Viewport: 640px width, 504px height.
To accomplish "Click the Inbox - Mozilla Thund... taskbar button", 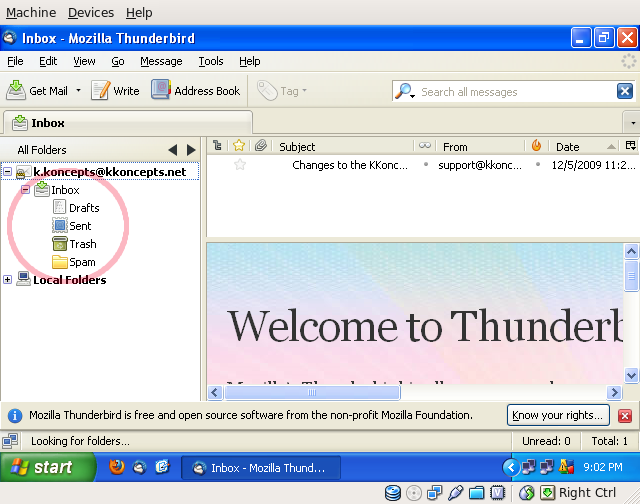I will coord(260,468).
